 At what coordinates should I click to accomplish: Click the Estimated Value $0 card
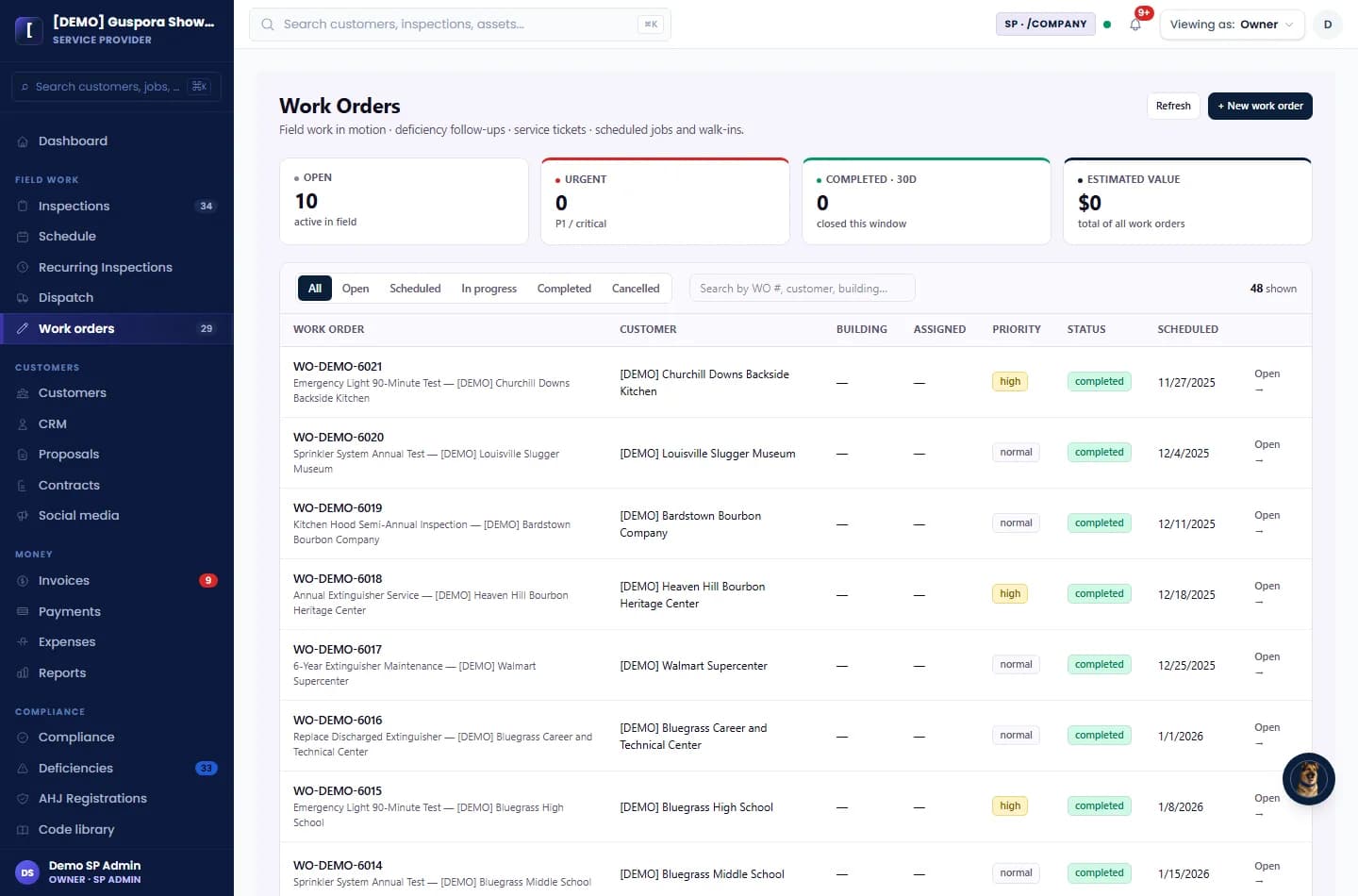click(x=1187, y=201)
